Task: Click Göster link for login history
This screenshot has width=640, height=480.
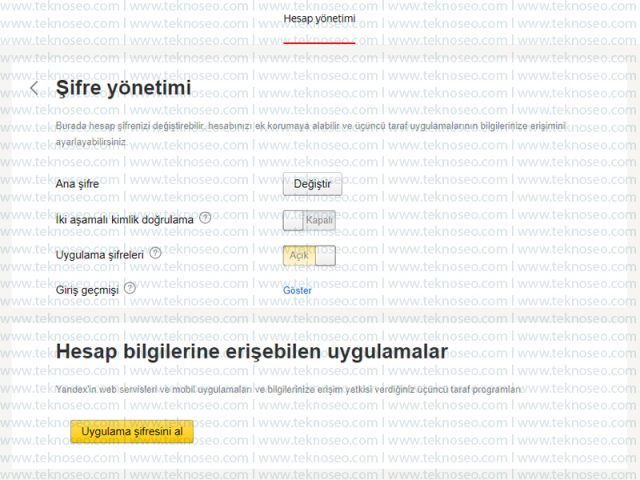Action: [x=297, y=291]
